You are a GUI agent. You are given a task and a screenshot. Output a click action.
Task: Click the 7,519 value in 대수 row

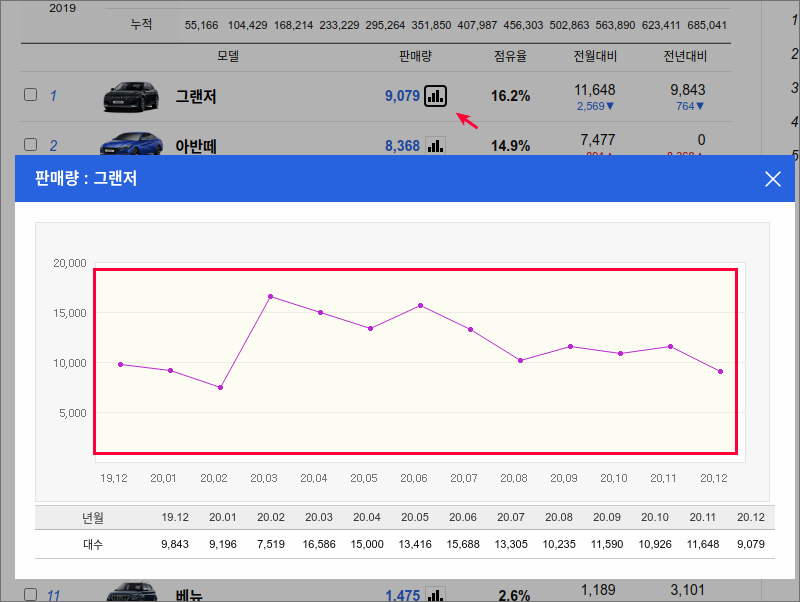coord(271,544)
